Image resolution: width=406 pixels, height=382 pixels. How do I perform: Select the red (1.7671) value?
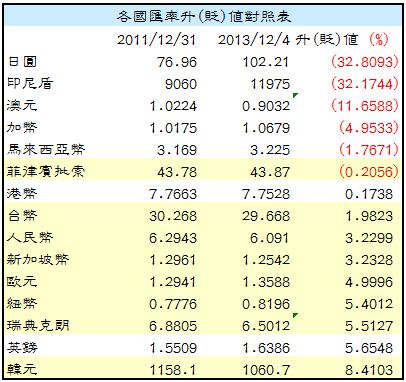coord(369,150)
